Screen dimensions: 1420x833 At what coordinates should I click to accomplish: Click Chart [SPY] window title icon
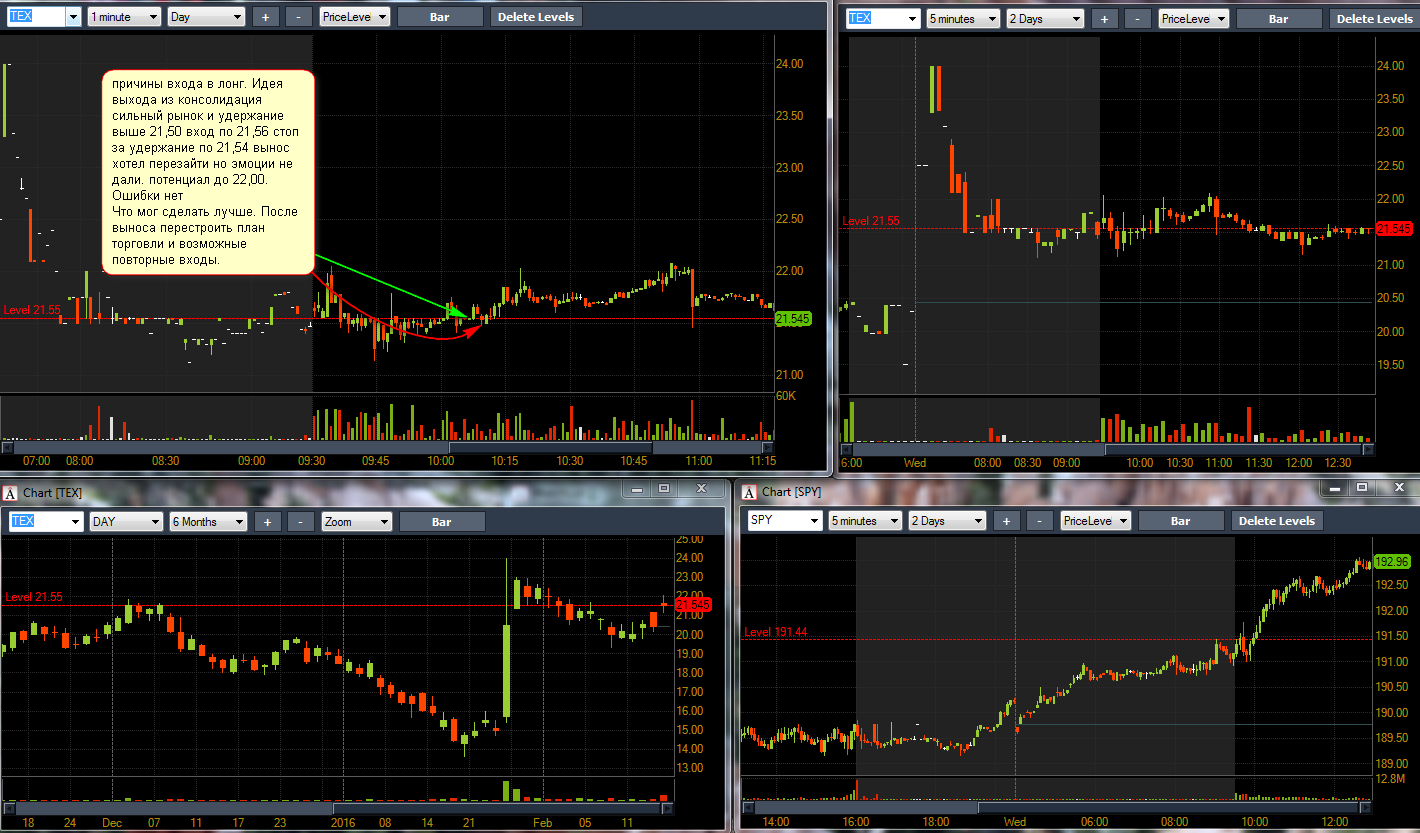pos(751,491)
